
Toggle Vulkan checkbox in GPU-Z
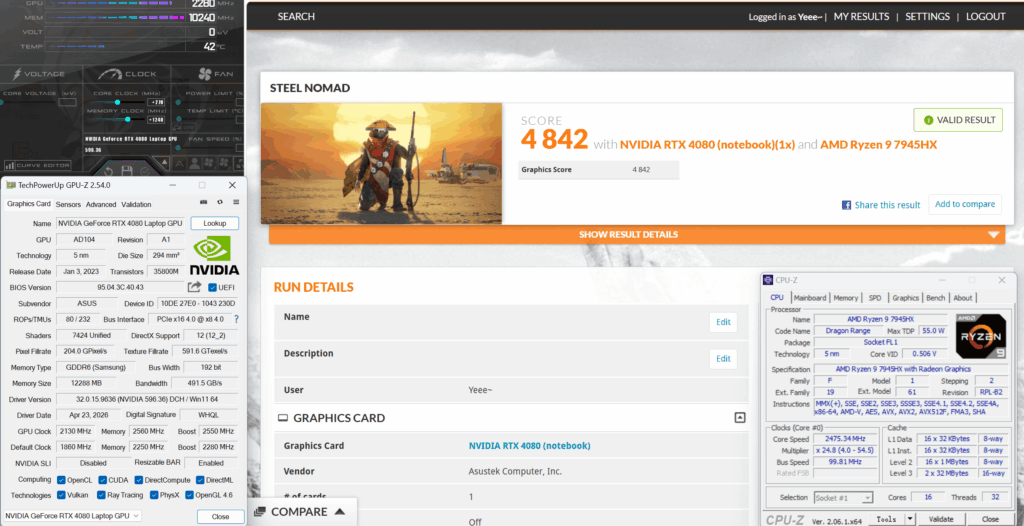coord(61,495)
